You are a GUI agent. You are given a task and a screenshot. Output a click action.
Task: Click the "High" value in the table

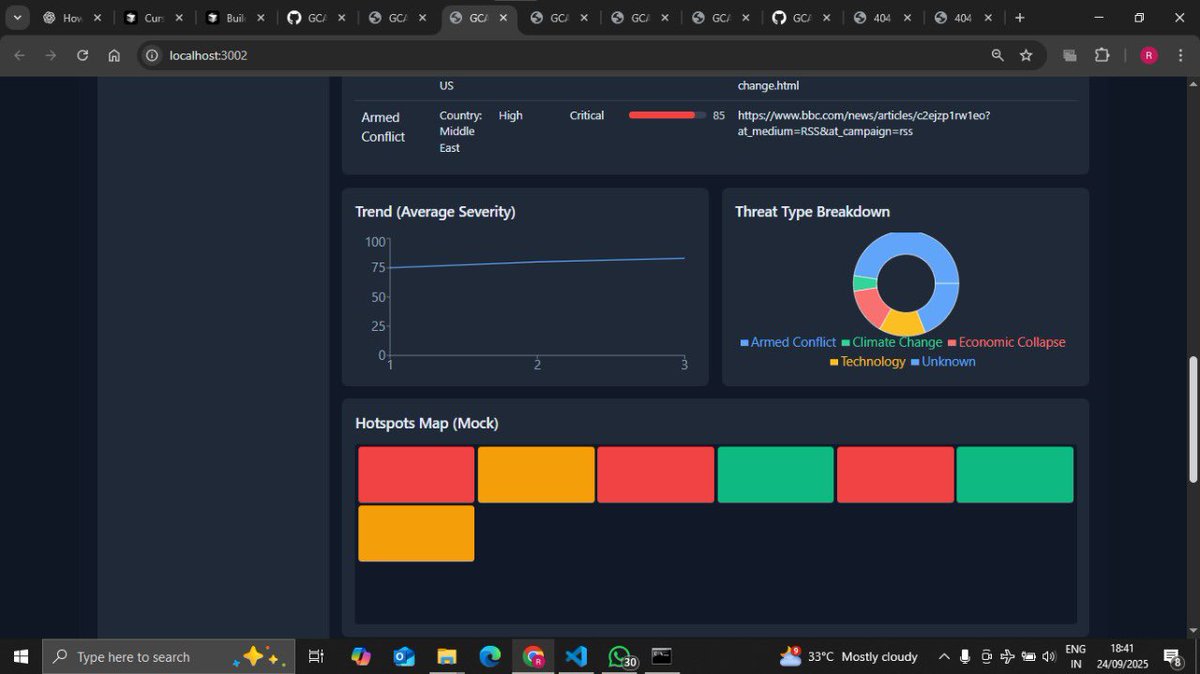tap(510, 115)
